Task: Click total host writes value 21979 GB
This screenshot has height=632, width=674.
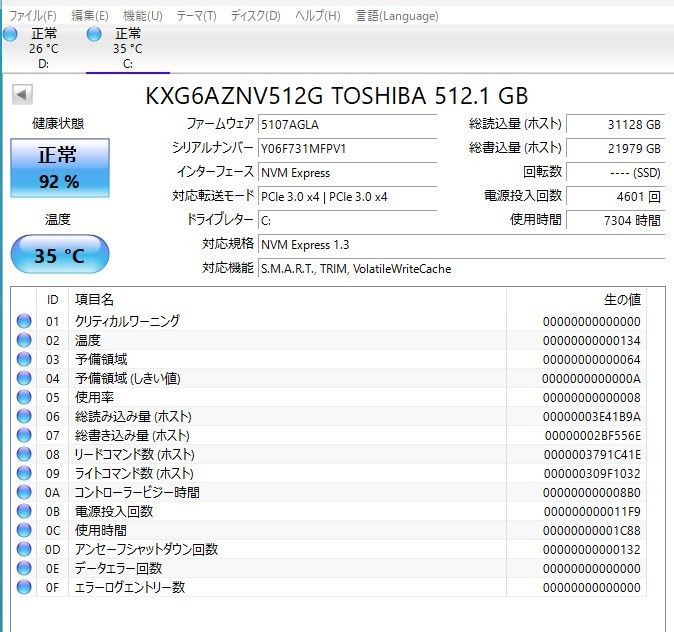Action: tap(616, 149)
